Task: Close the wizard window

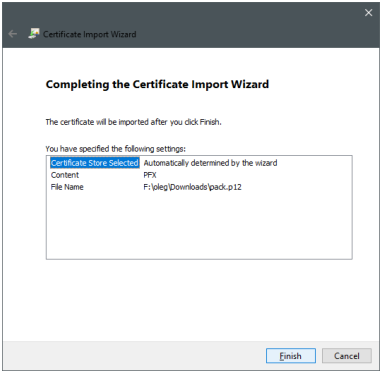Action: click(x=368, y=13)
